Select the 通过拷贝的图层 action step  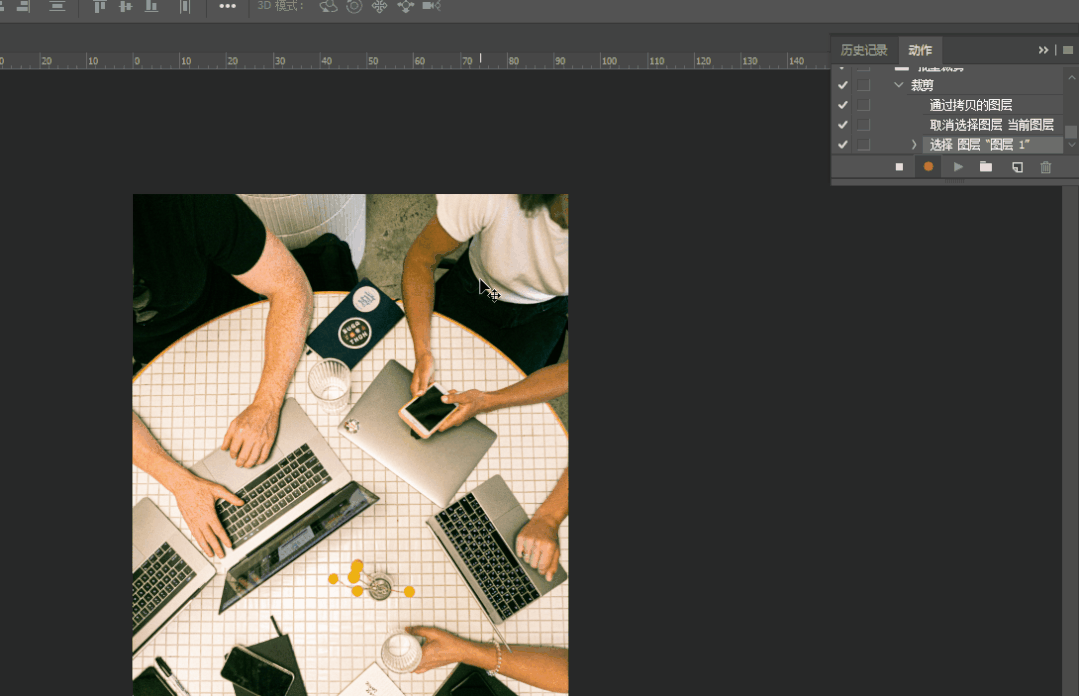coord(971,105)
